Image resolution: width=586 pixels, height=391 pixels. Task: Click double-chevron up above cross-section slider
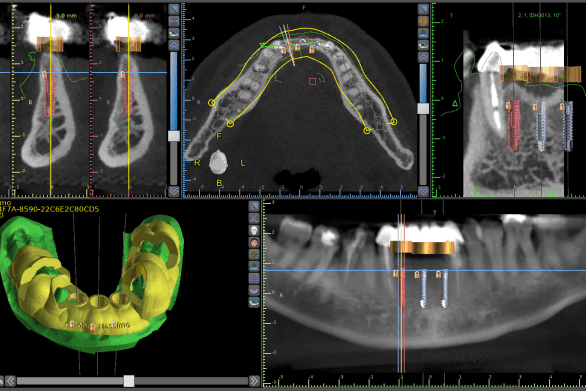pos(174,45)
